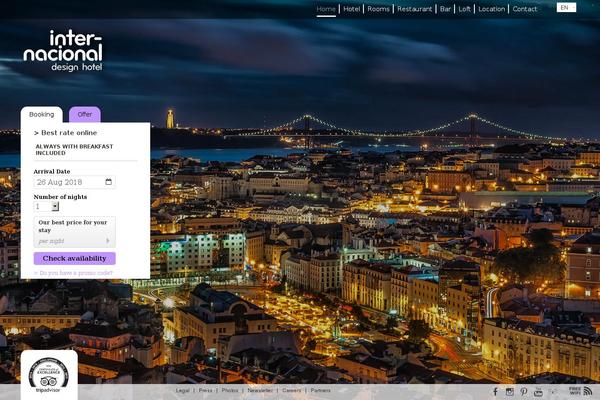This screenshot has width=600, height=400.
Task: Open the Facebook page icon
Action: point(496,391)
